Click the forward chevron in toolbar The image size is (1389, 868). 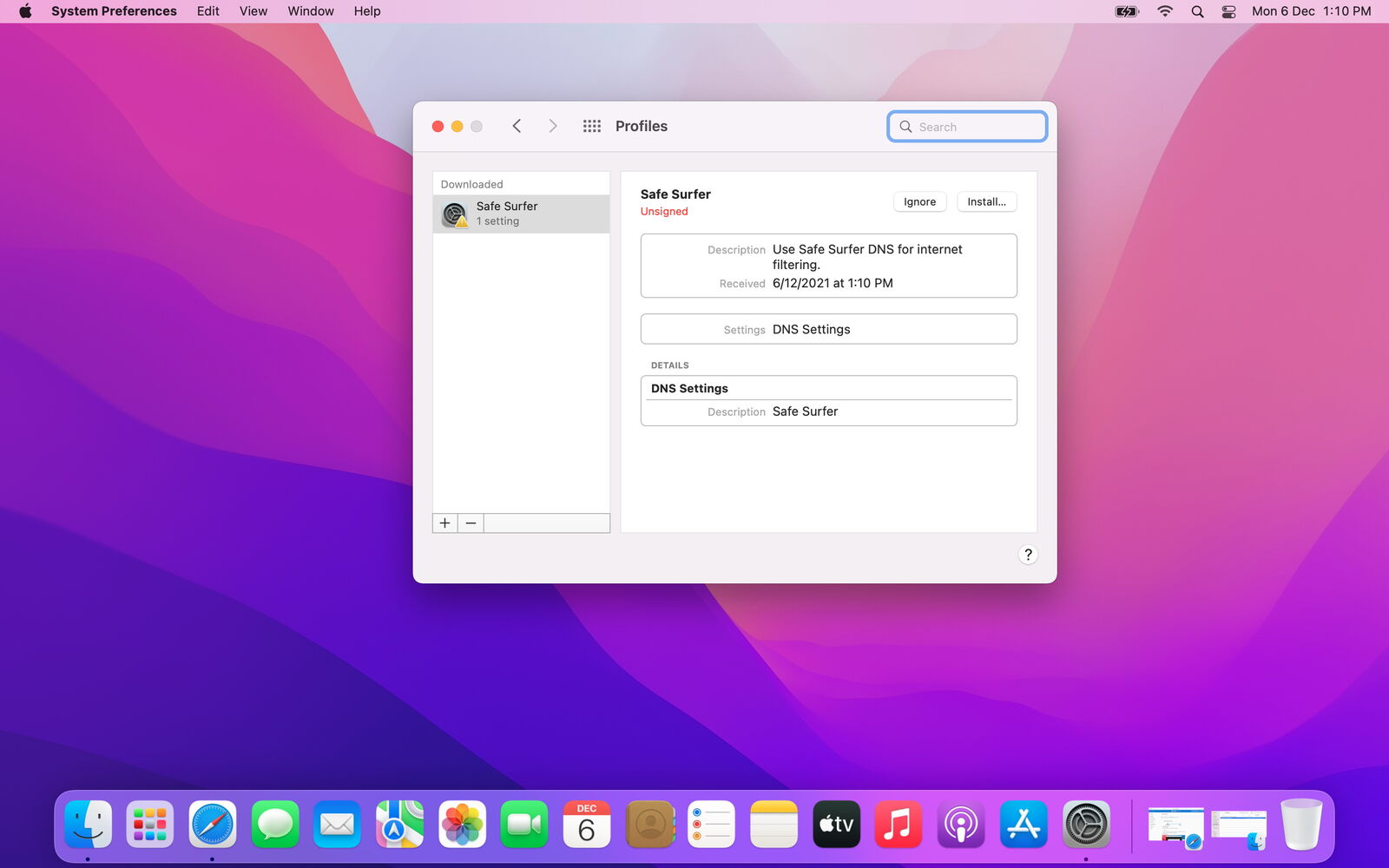553,126
